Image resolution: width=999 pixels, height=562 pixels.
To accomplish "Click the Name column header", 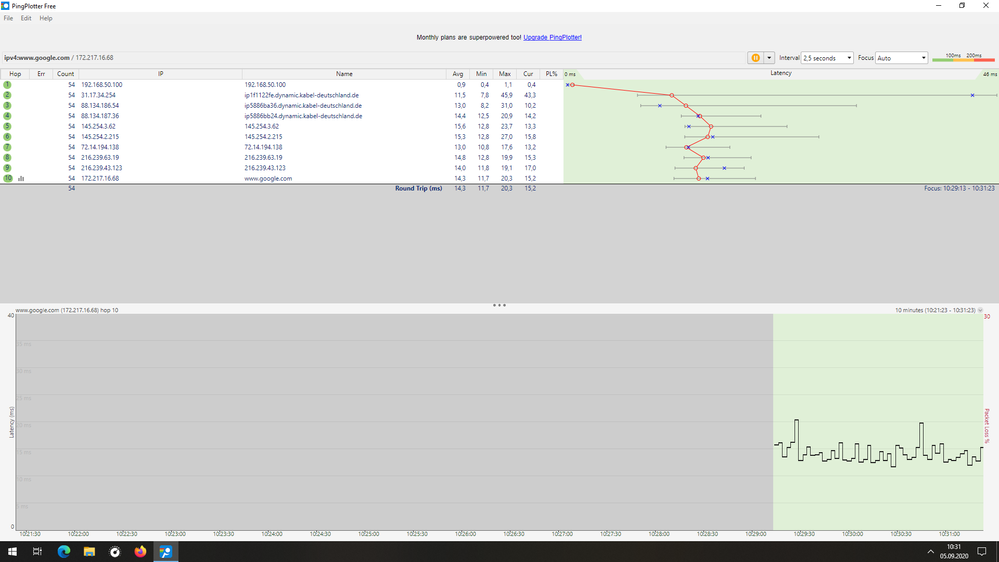I will click(344, 74).
